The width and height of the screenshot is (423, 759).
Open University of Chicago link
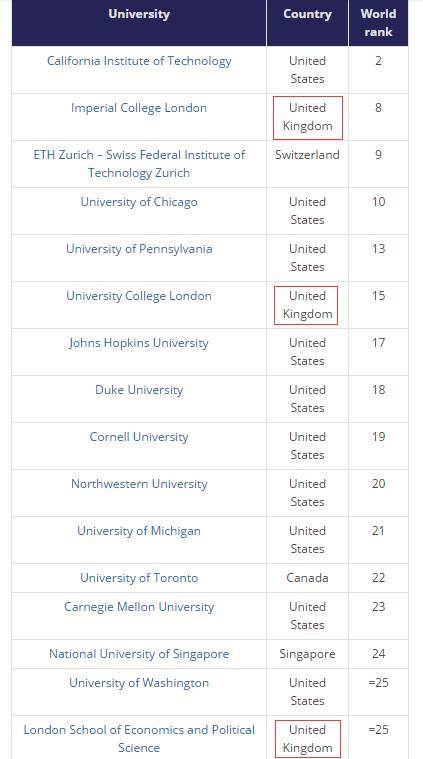(139, 201)
